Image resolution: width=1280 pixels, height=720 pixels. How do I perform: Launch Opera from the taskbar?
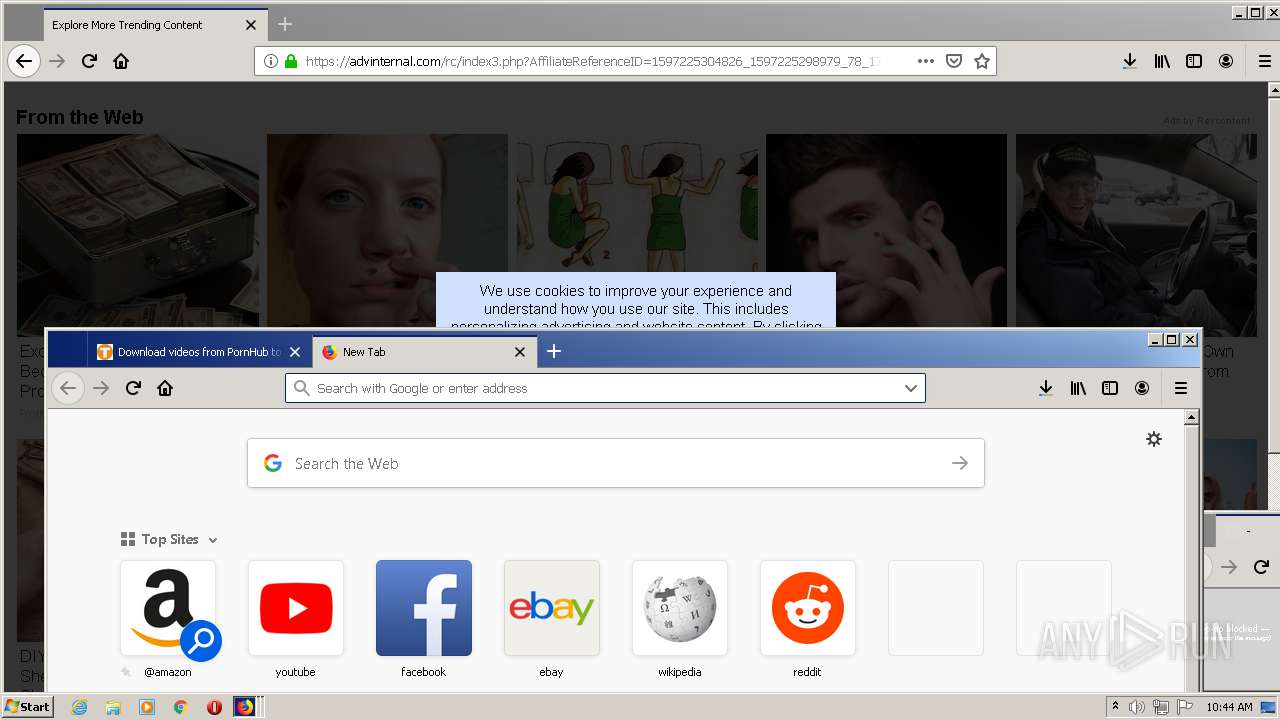214,707
